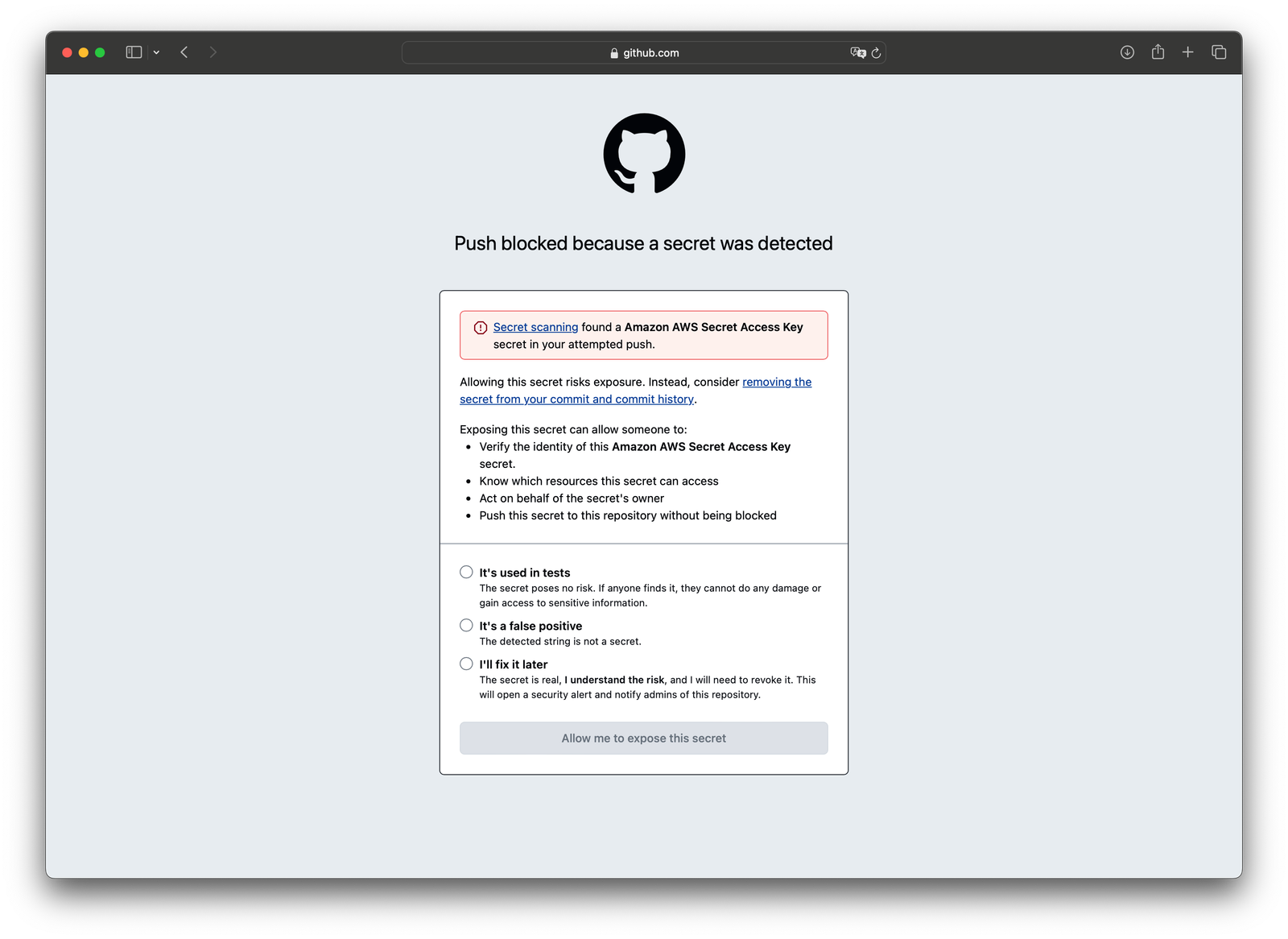Select "It's used in tests" option
This screenshot has height=939, width=1288.
click(466, 573)
